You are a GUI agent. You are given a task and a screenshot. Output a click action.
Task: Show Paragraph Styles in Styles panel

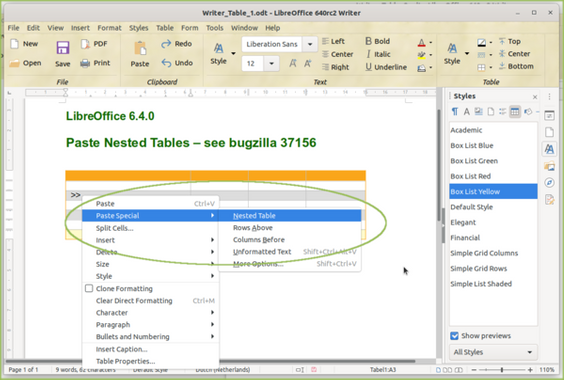tap(455, 112)
